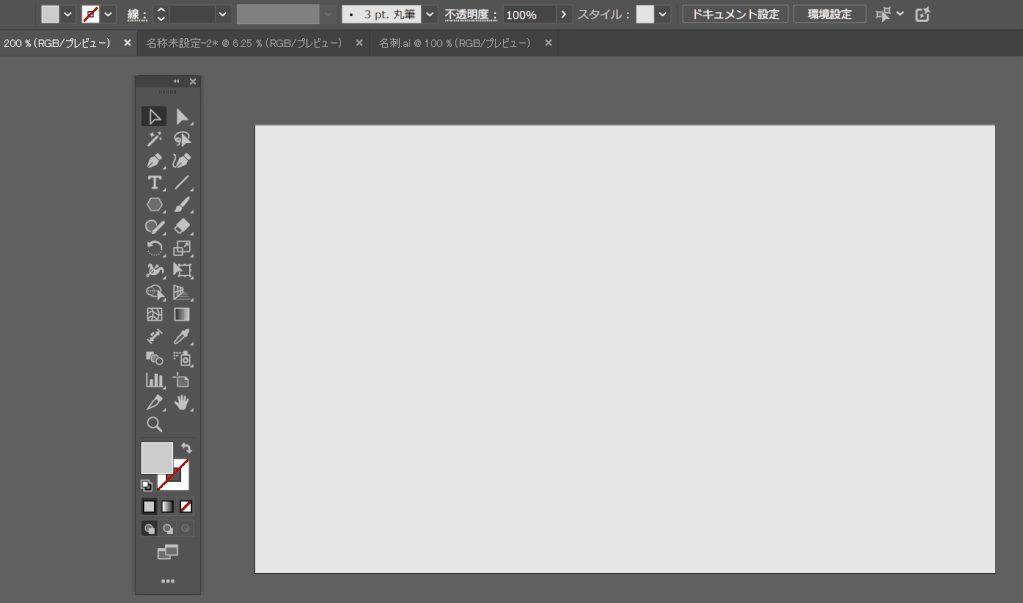
Task: Open dropdown next to align-to icon
Action: pyautogui.click(x=900, y=14)
